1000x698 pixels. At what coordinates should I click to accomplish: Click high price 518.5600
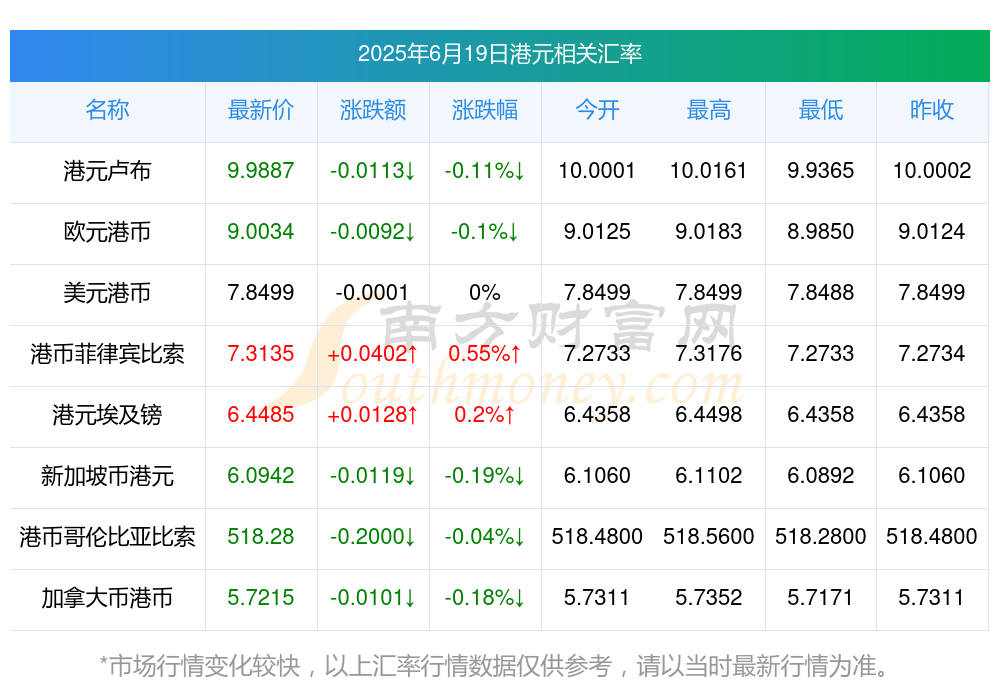[x=709, y=537]
